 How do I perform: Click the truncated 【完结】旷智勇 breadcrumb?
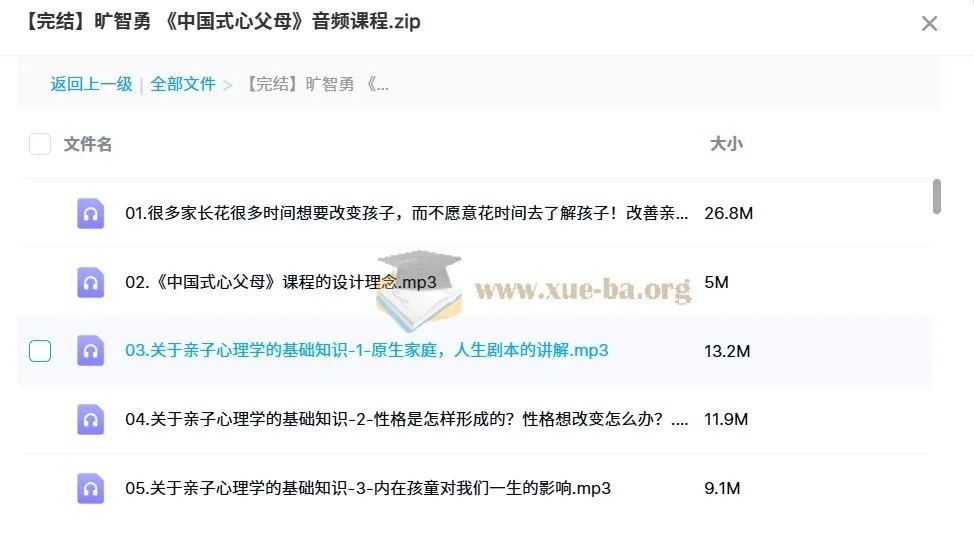point(316,84)
